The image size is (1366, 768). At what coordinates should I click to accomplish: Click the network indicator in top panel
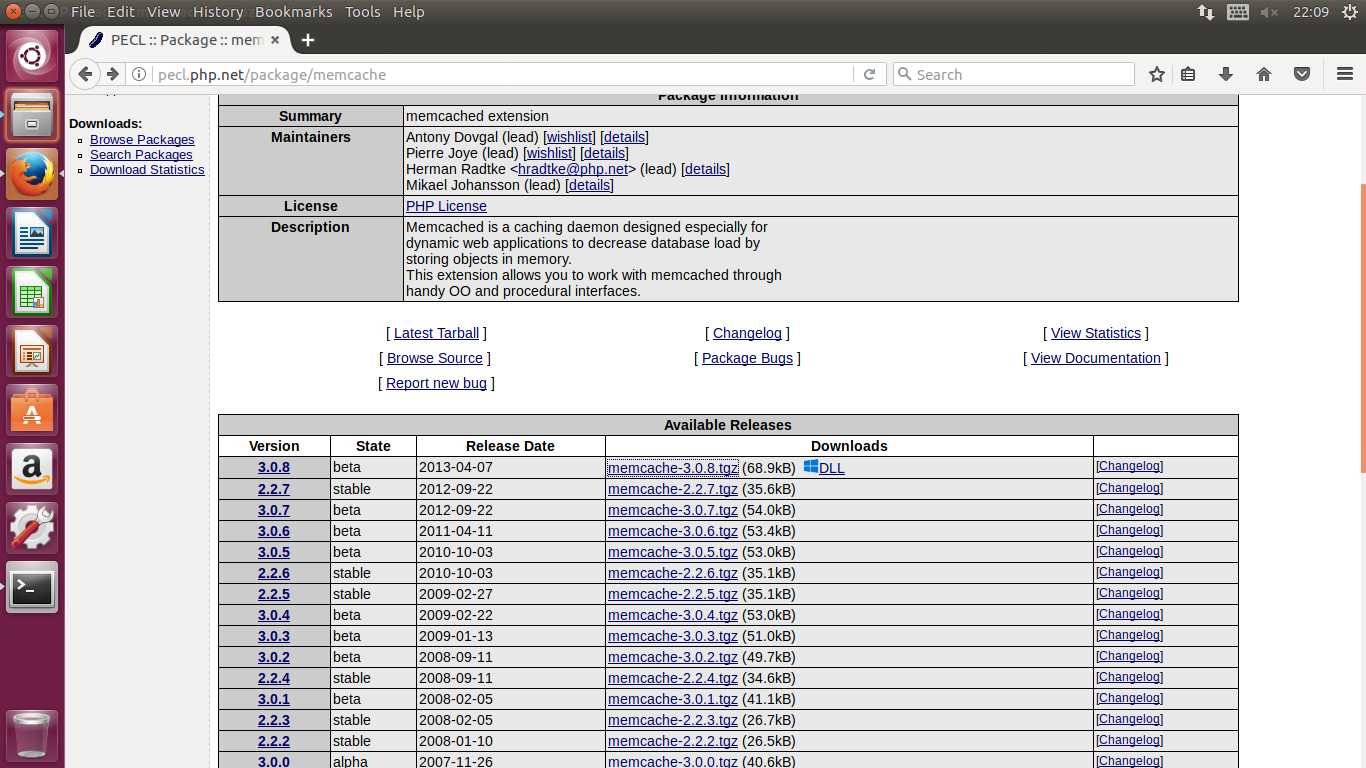1206,12
